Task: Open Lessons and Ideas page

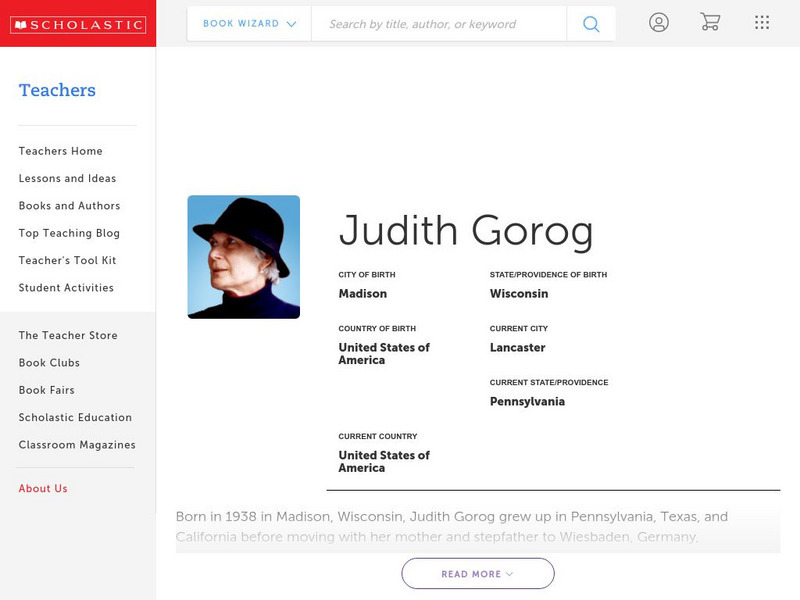Action: pyautogui.click(x=67, y=179)
